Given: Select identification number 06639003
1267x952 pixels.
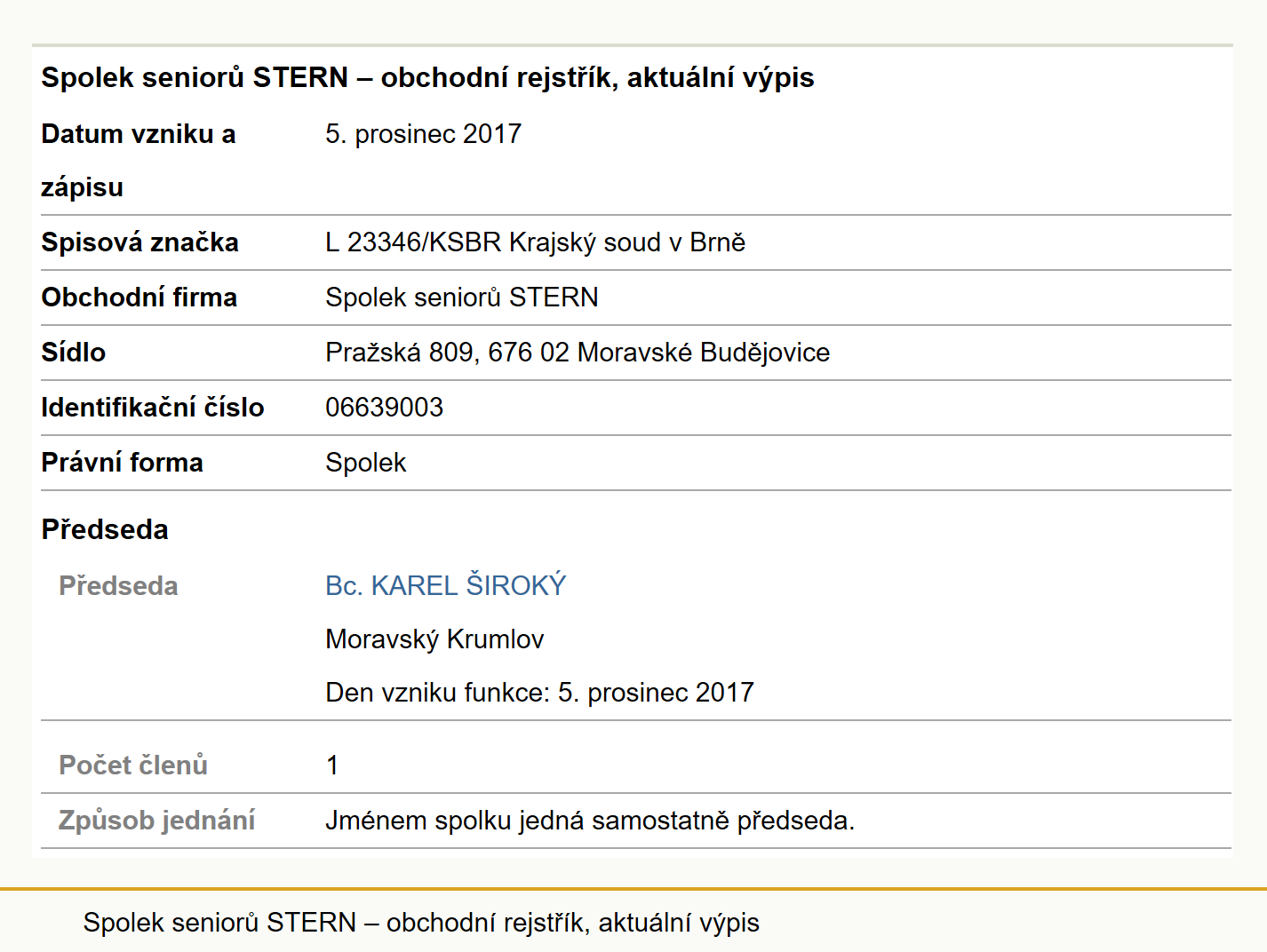Looking at the screenshot, I should click(384, 408).
